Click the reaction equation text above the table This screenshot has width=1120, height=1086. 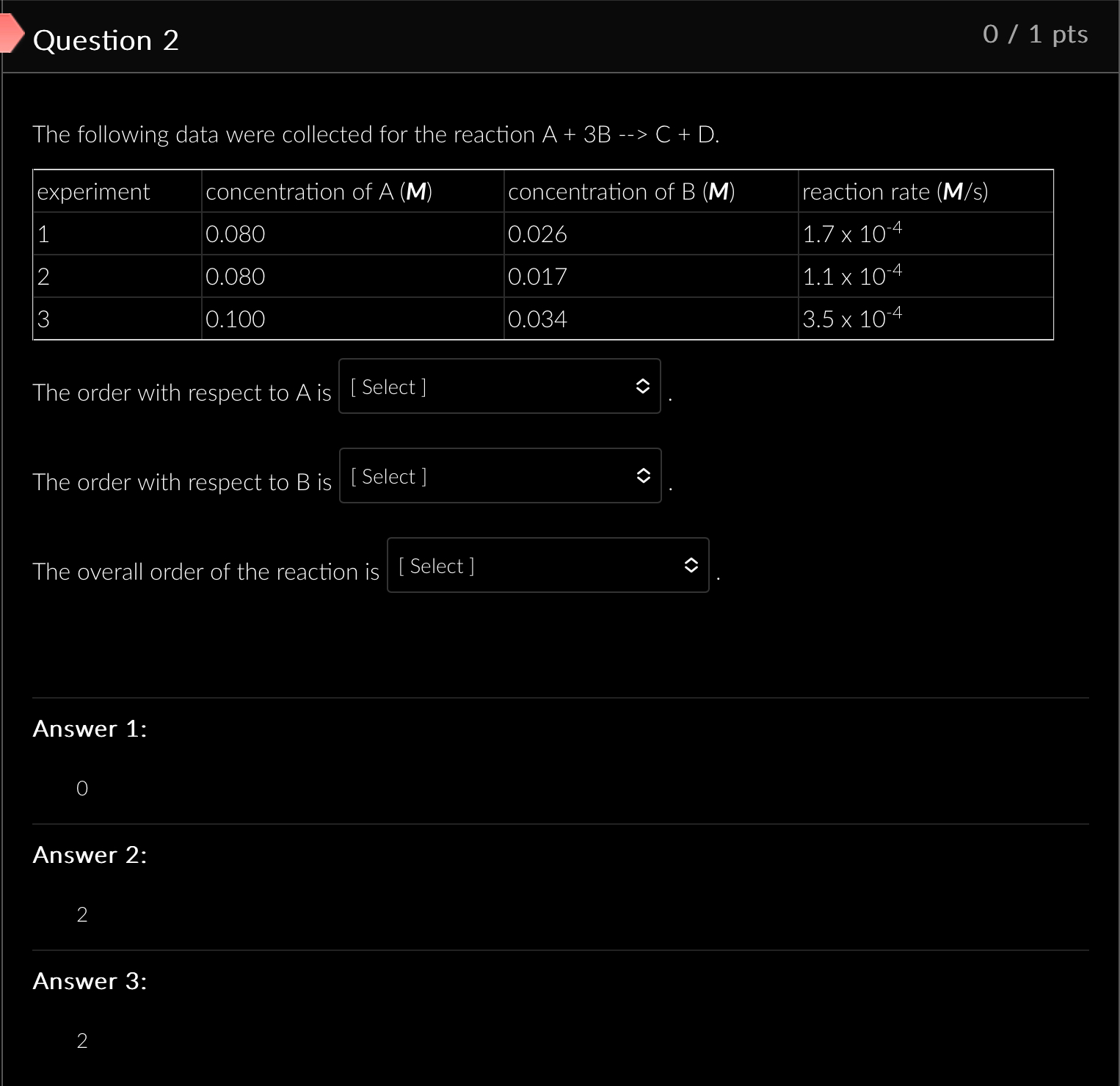pyautogui.click(x=376, y=134)
